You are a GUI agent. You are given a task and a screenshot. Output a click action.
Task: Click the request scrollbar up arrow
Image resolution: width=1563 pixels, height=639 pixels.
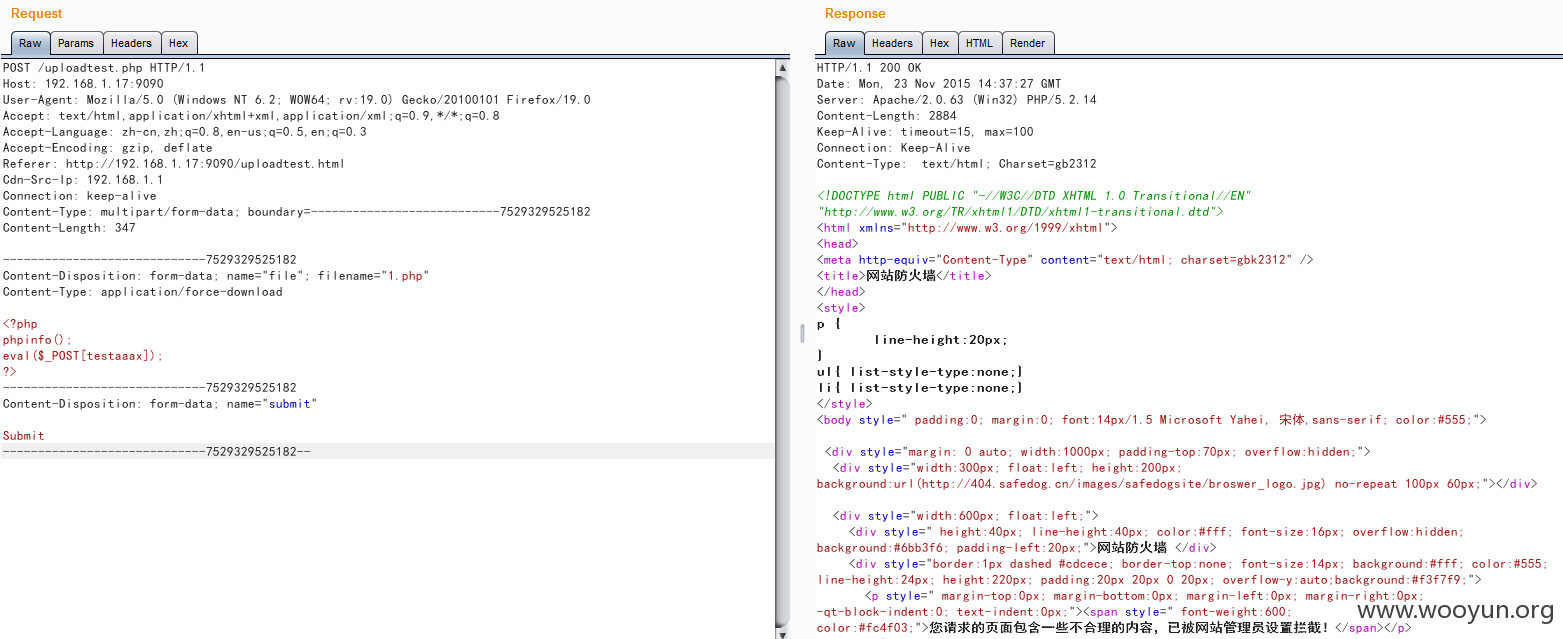pyautogui.click(x=783, y=68)
